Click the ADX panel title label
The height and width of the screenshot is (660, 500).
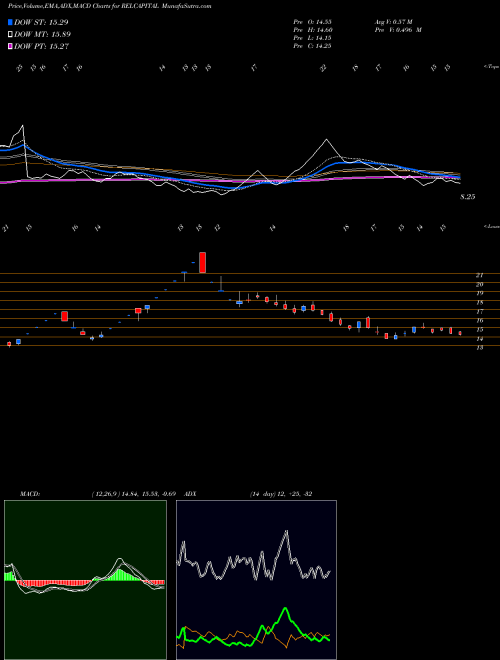click(x=190, y=494)
